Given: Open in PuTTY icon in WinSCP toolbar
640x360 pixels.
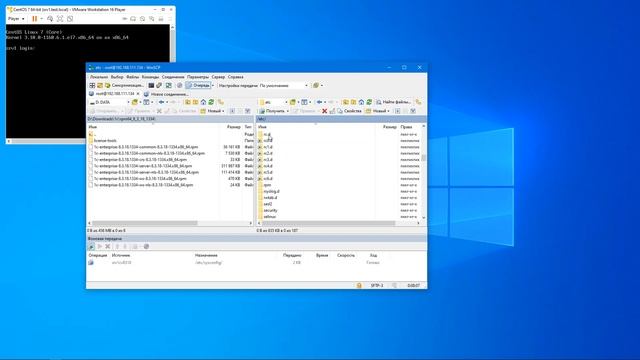Looking at the screenshot, I should 159,85.
